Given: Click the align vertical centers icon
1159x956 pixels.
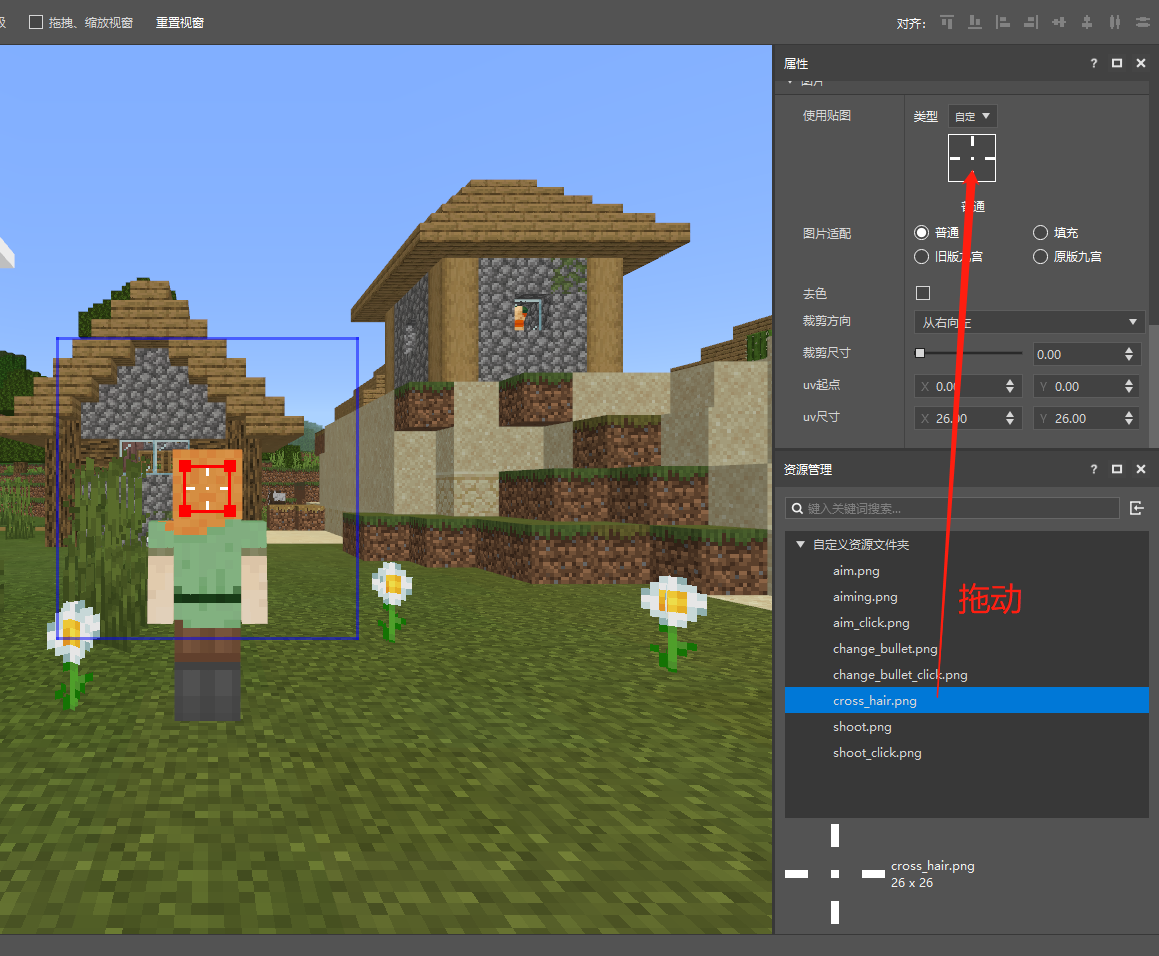Looking at the screenshot, I should [1059, 22].
